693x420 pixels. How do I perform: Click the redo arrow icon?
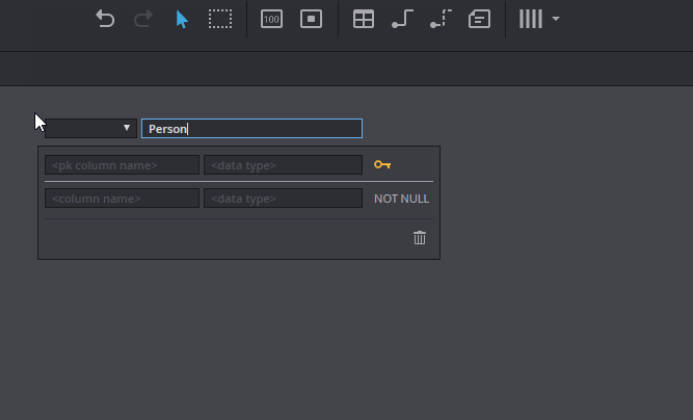click(143, 19)
